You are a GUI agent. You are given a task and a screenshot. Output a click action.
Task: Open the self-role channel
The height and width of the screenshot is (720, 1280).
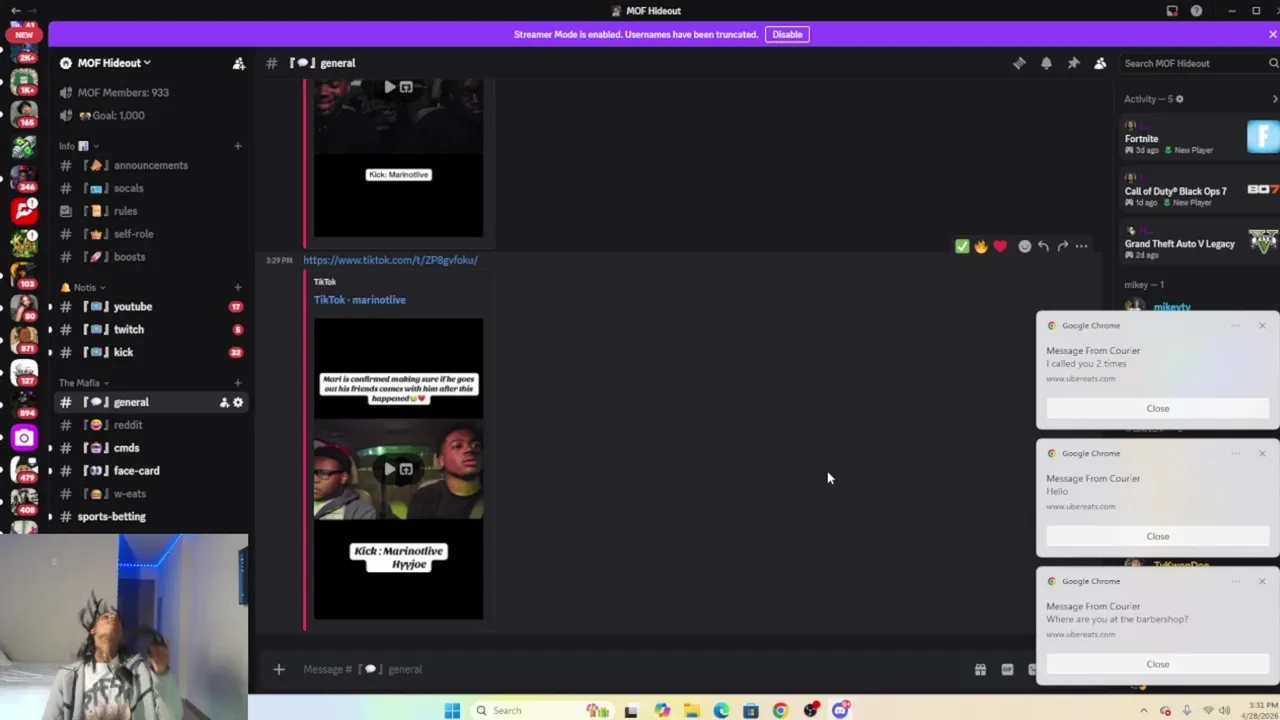[150, 234]
